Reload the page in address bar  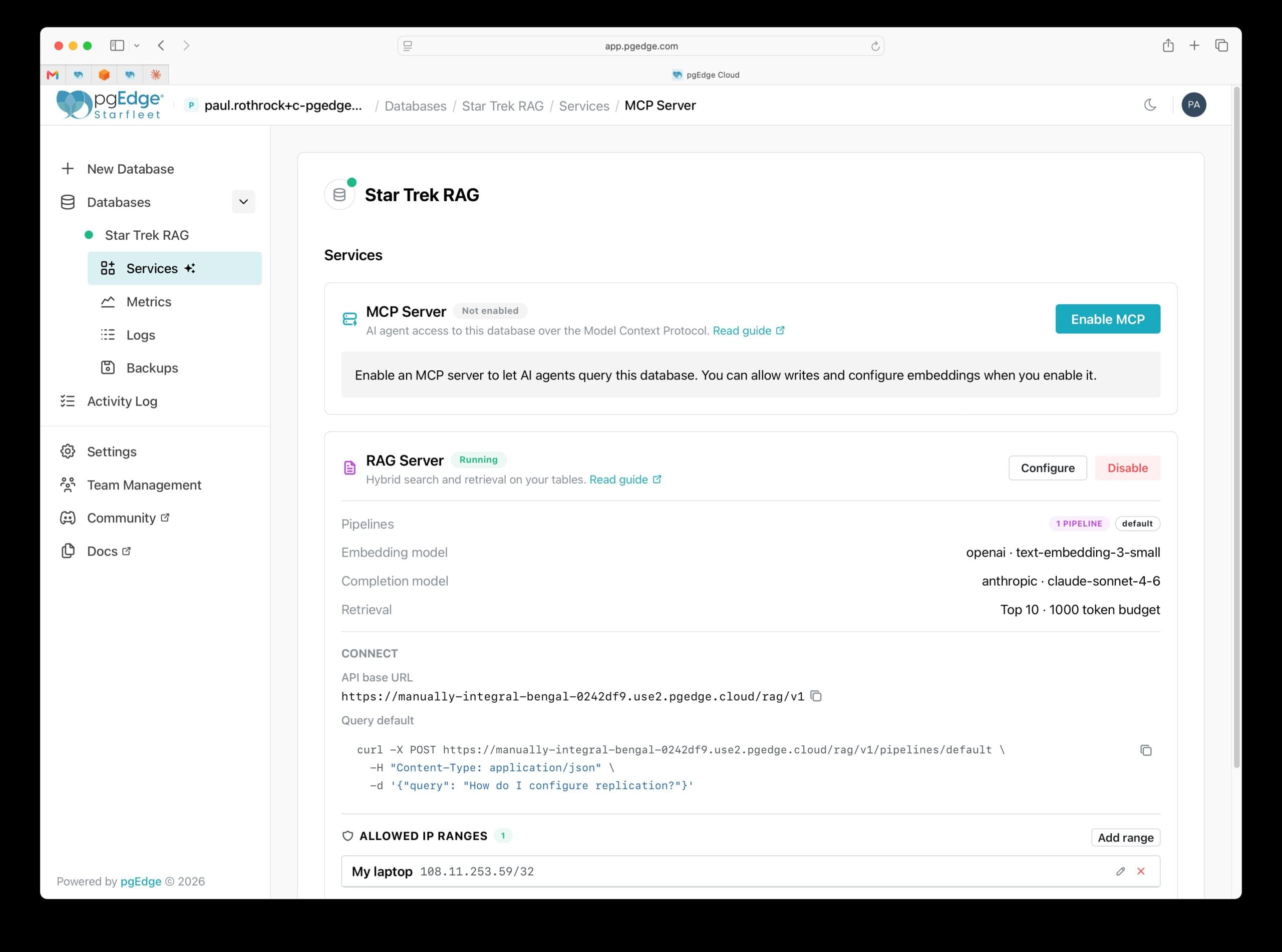coord(874,46)
